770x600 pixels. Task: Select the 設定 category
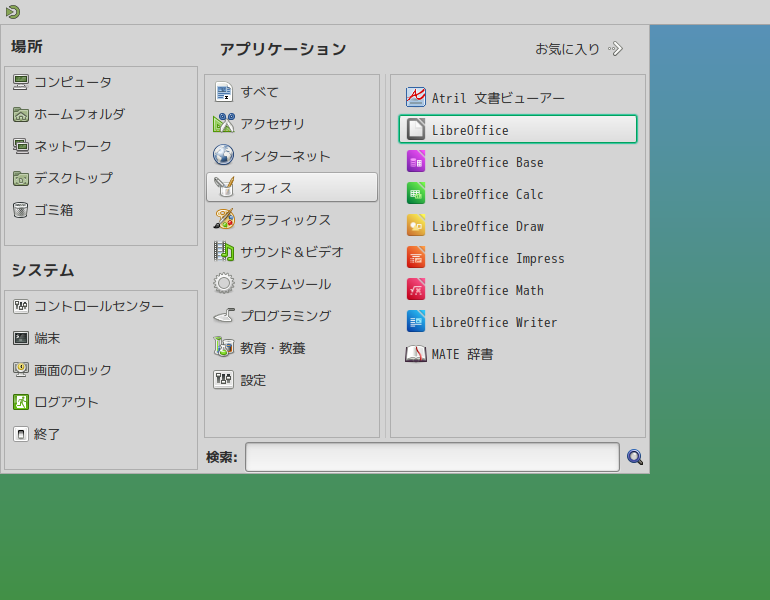coord(292,380)
